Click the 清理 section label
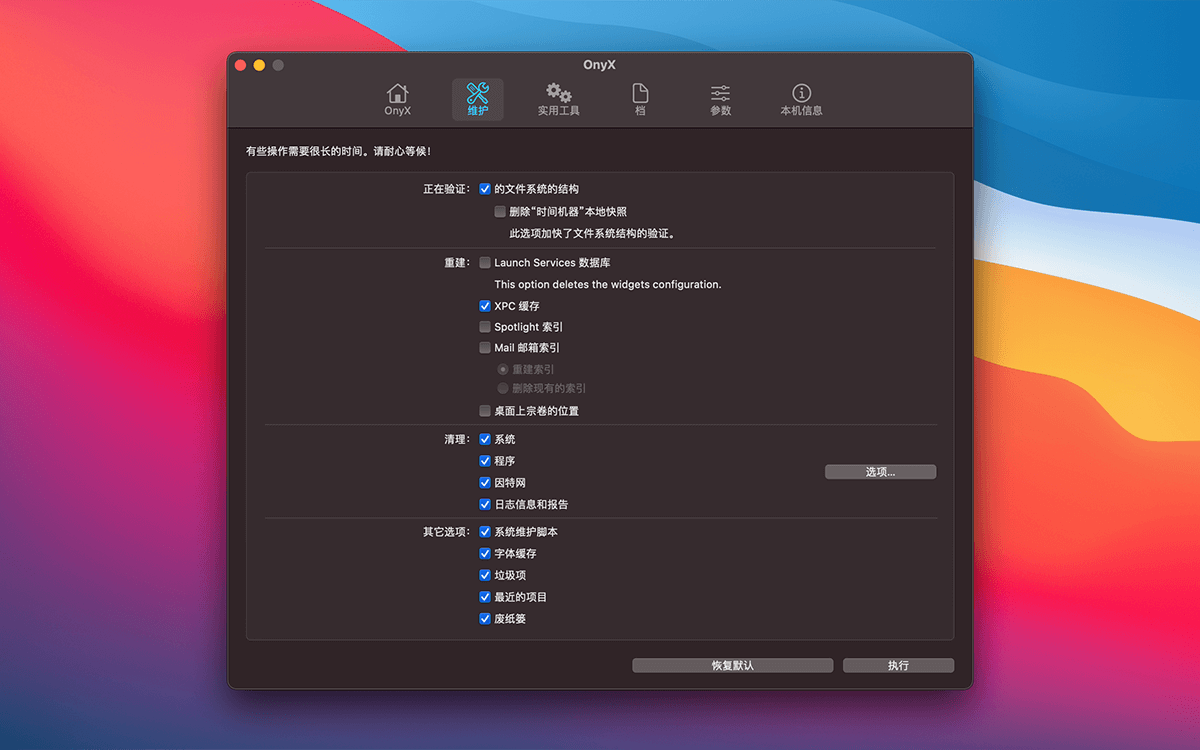 [458, 440]
